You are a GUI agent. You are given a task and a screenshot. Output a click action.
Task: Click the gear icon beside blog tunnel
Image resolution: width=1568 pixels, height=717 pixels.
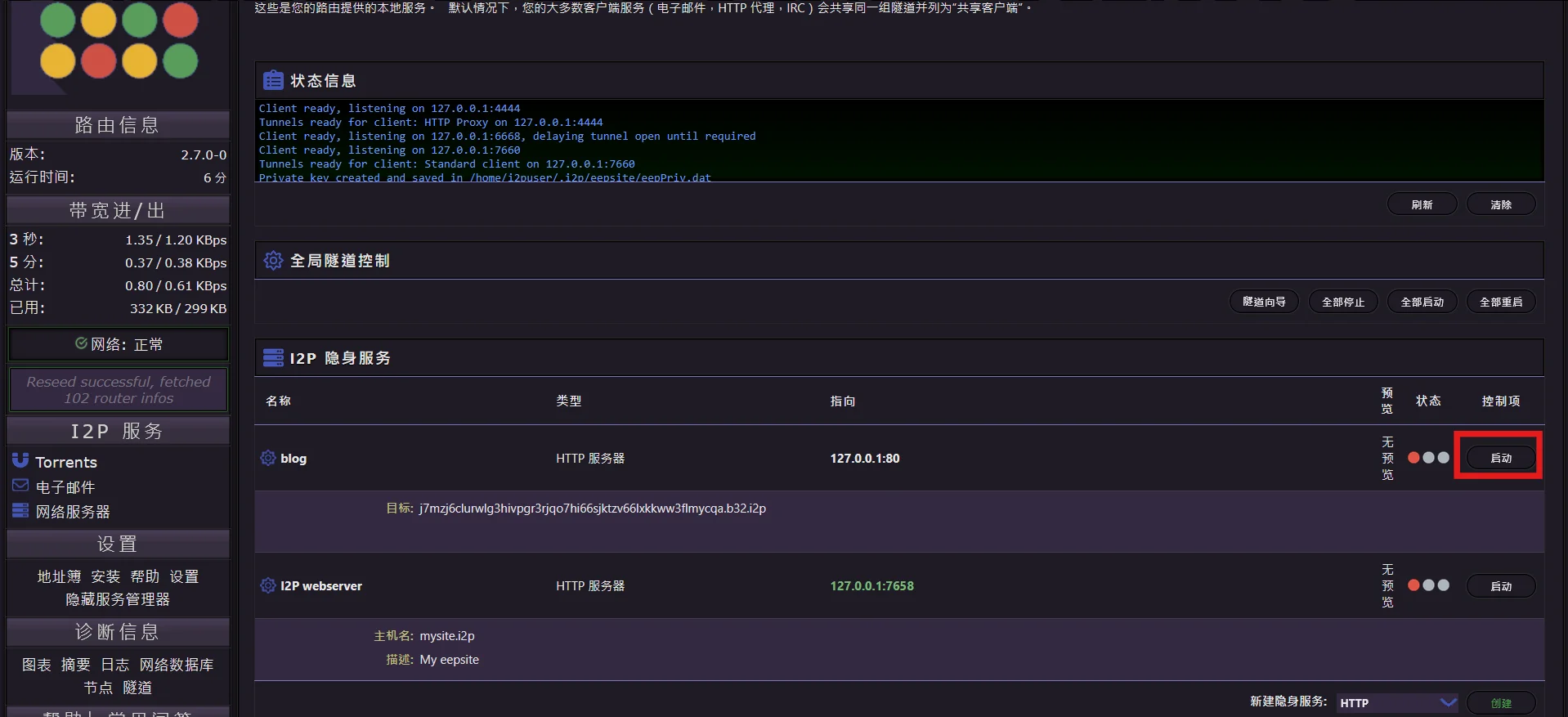pyautogui.click(x=267, y=458)
